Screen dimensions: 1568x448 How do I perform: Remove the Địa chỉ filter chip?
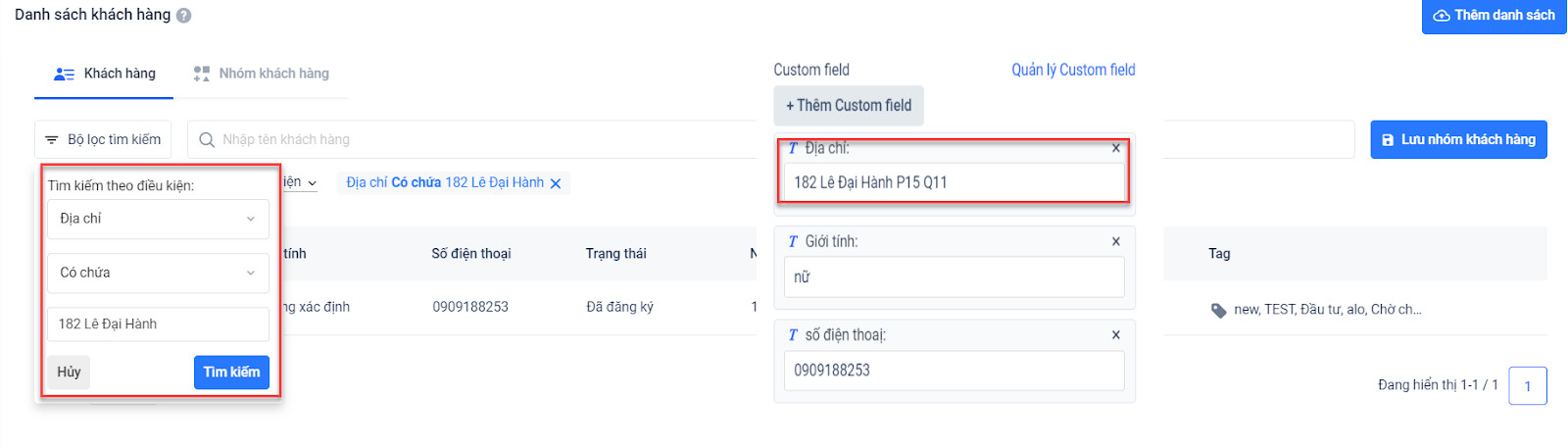tap(556, 183)
